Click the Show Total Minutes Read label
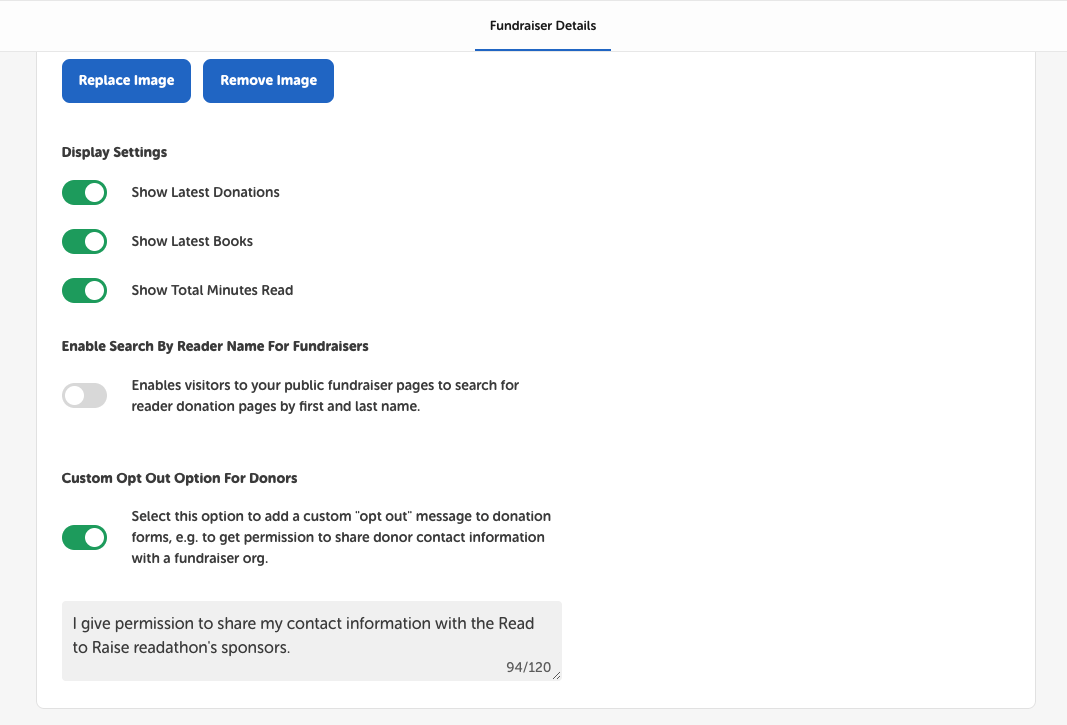The image size is (1067, 725). pyautogui.click(x=212, y=290)
